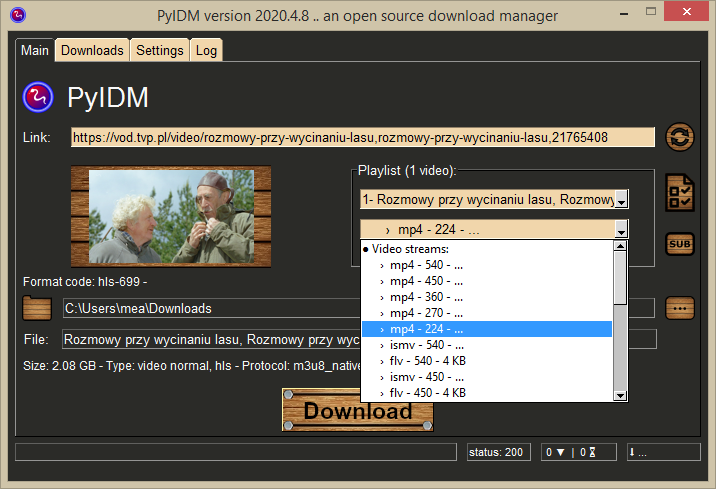Click the stream list scrollbar thumb
716x489 pixels.
pos(620,278)
